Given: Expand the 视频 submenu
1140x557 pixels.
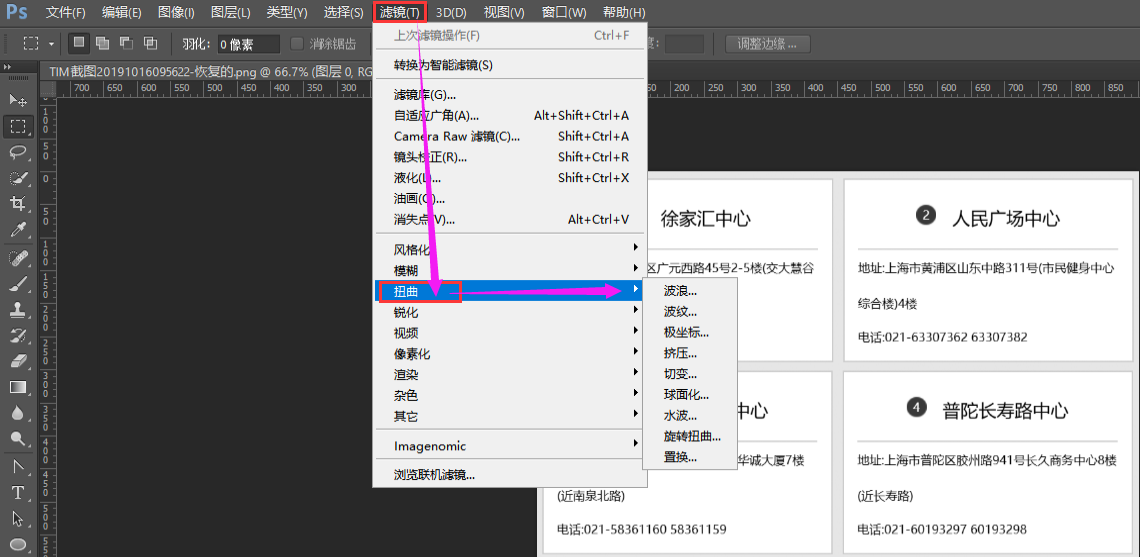Looking at the screenshot, I should tap(510, 333).
